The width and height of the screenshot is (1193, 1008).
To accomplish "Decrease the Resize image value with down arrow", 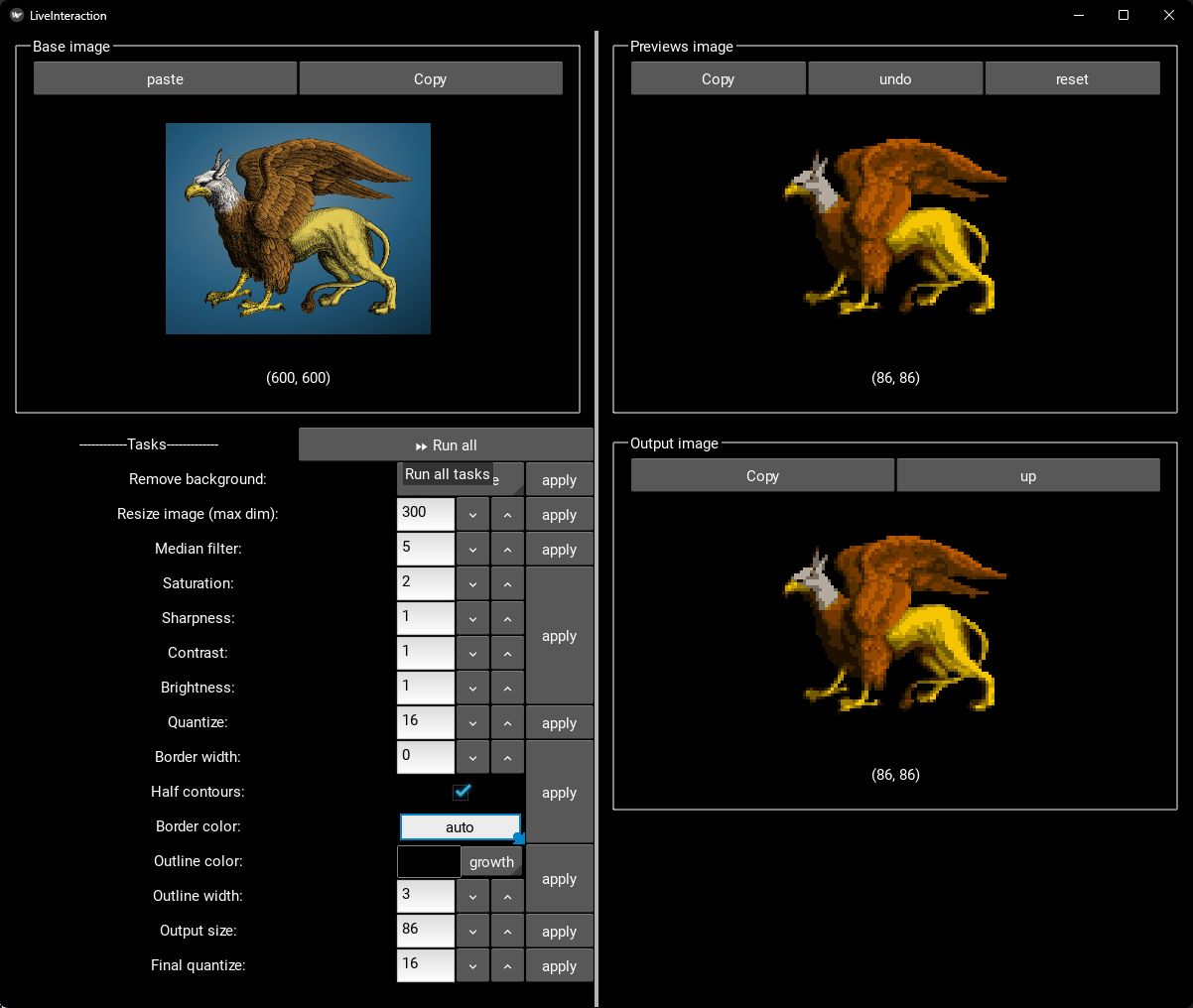I will (x=472, y=515).
